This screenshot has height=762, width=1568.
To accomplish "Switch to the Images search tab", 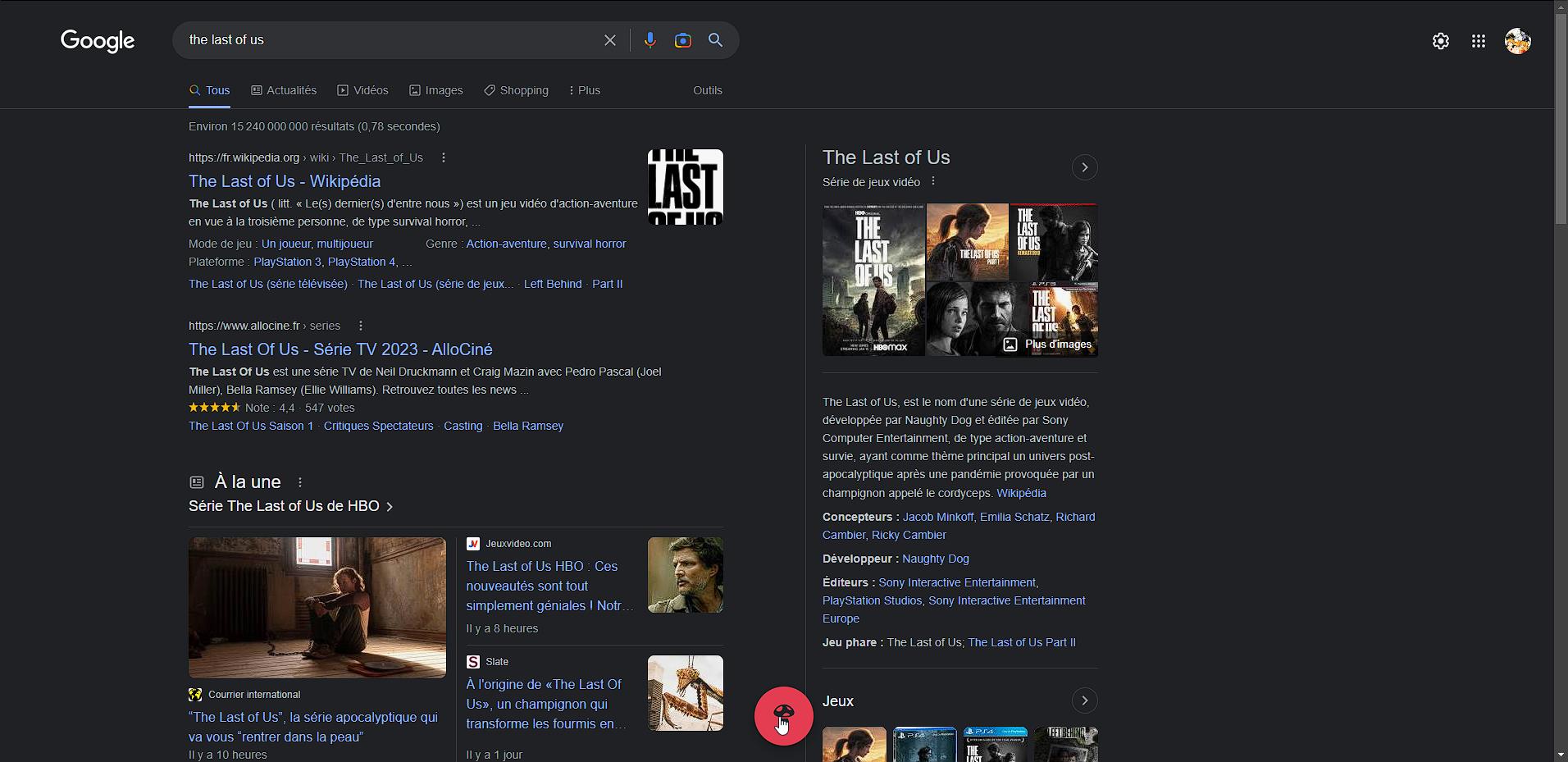I will click(435, 90).
